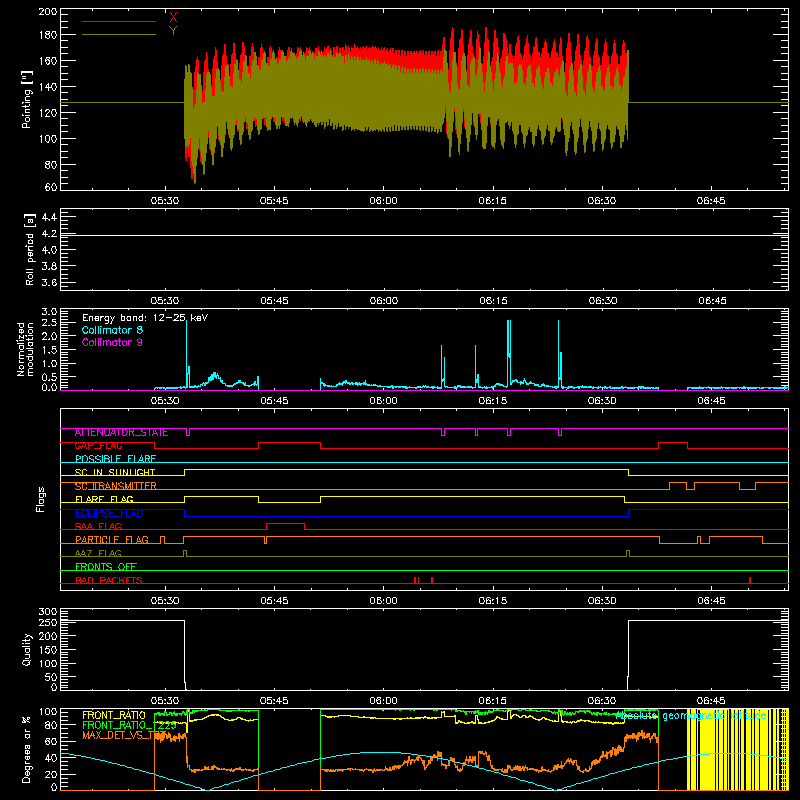Click the GAP_FLAG label
Screen dimensions: 800x800
pos(98,446)
